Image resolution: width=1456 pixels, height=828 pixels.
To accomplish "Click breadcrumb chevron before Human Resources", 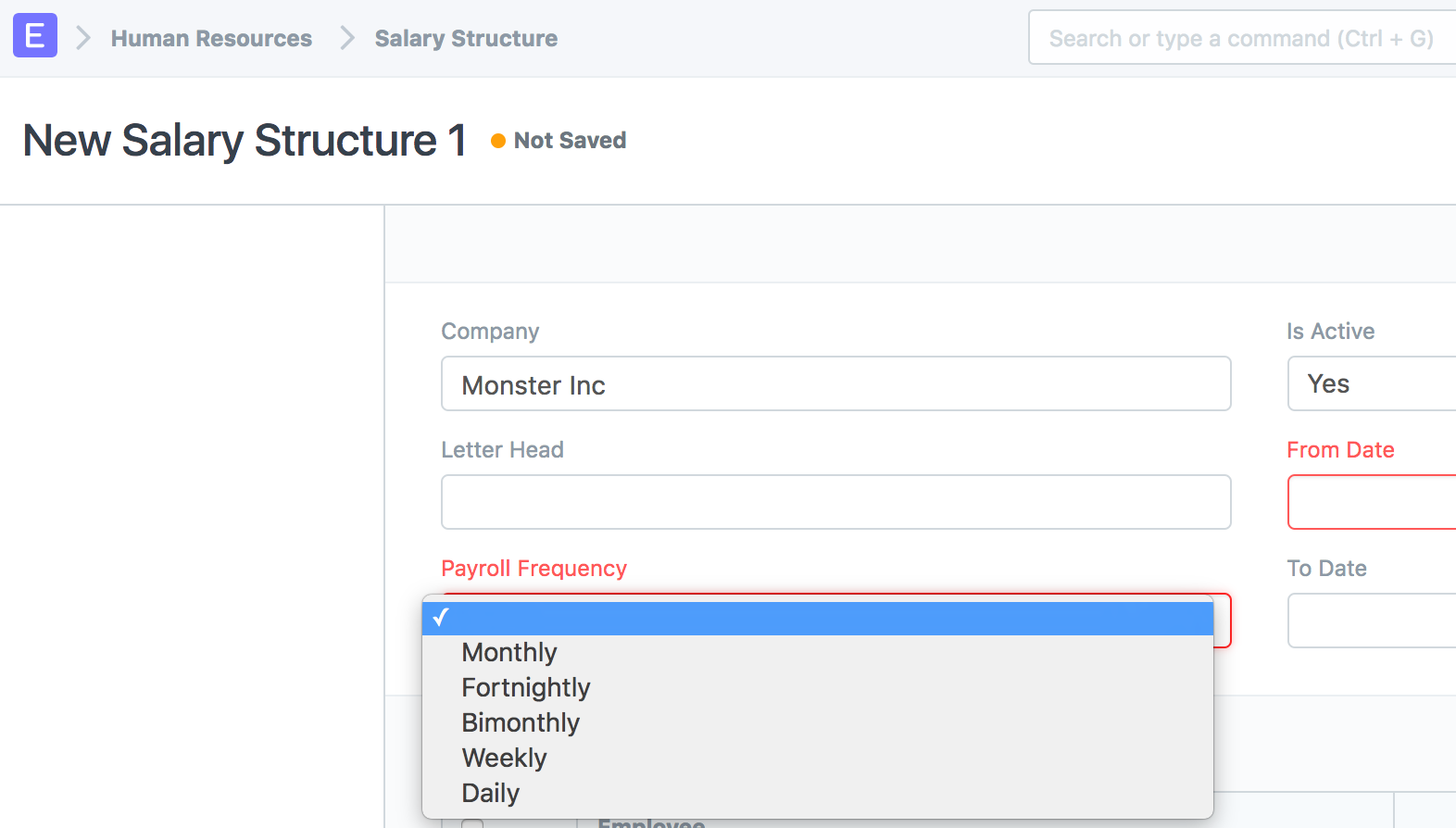I will tap(83, 38).
